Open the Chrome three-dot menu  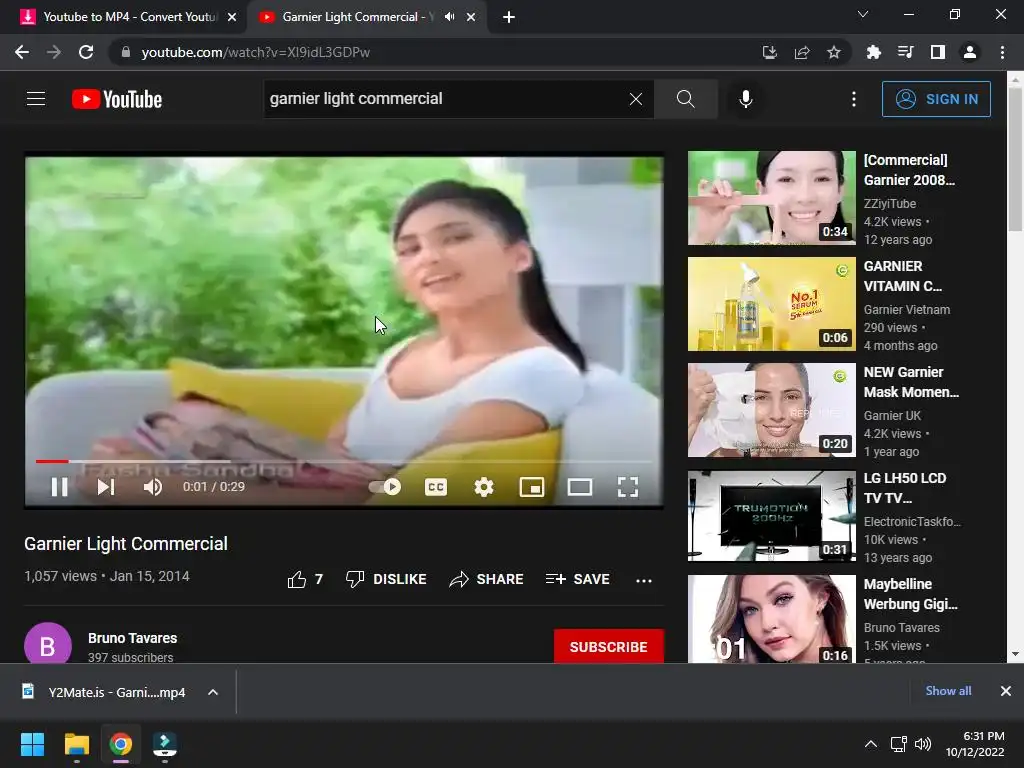click(1002, 52)
